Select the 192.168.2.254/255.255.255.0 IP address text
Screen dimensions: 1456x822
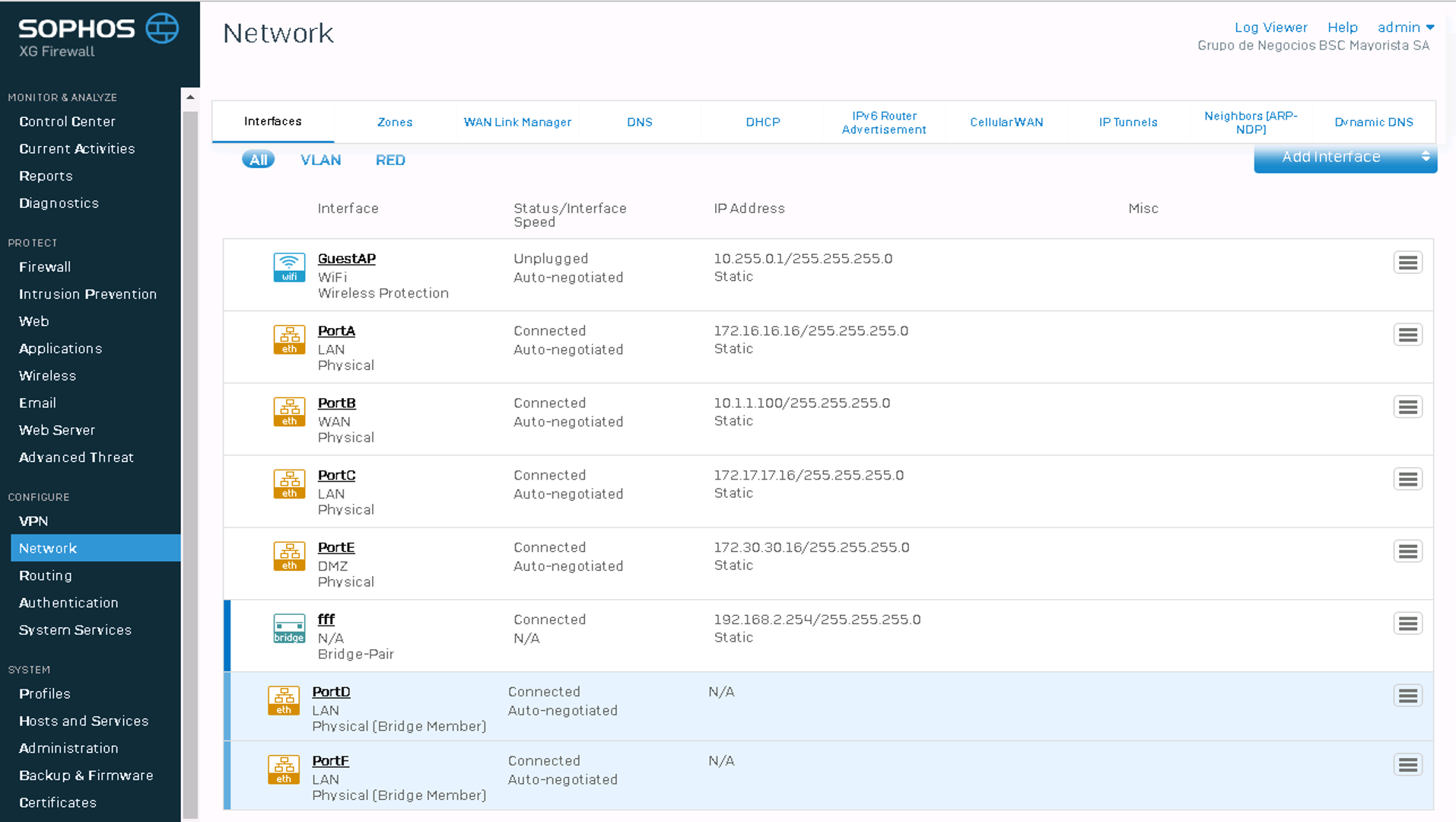click(x=817, y=620)
